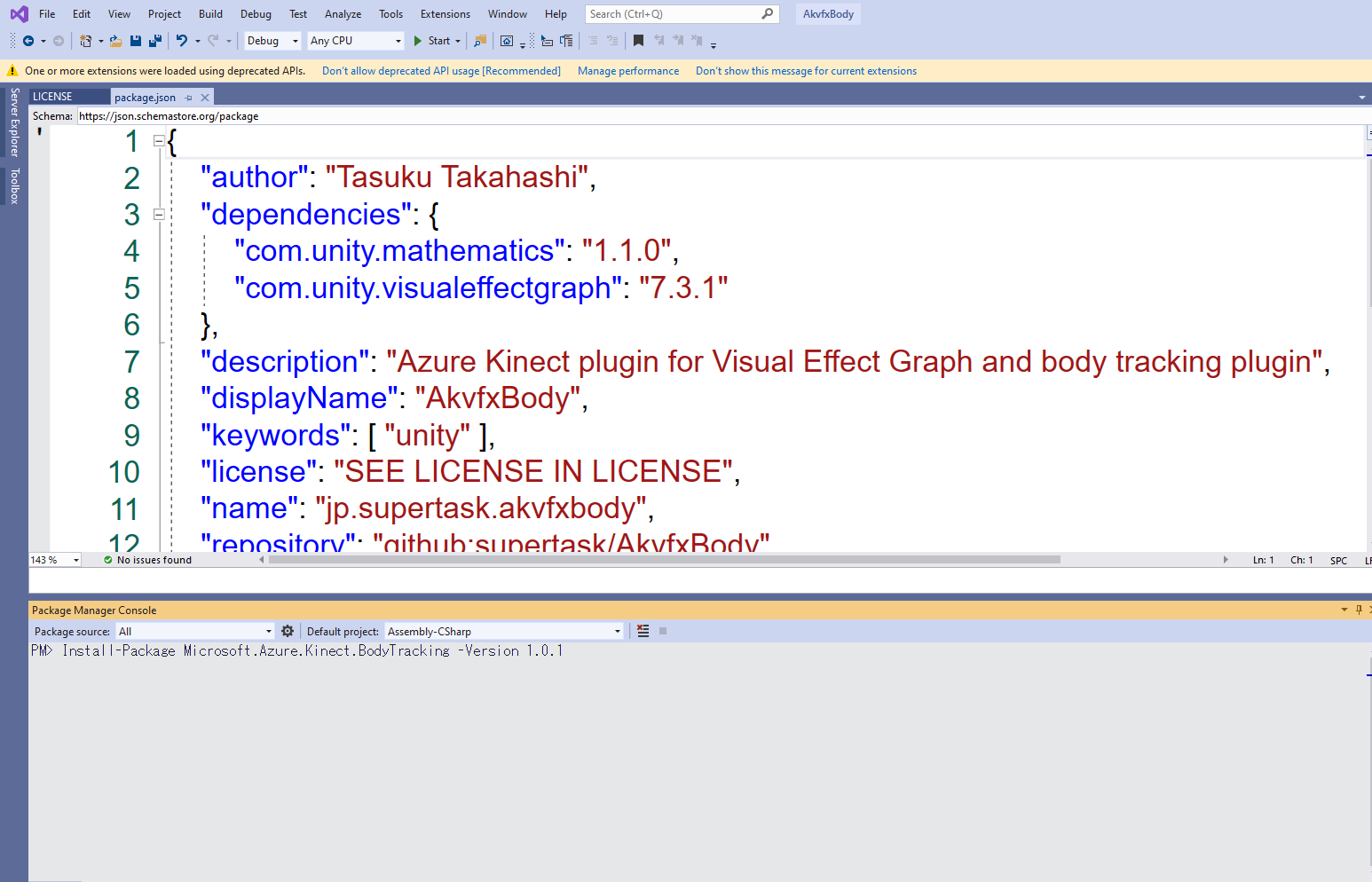Open the Tools menu

[390, 13]
